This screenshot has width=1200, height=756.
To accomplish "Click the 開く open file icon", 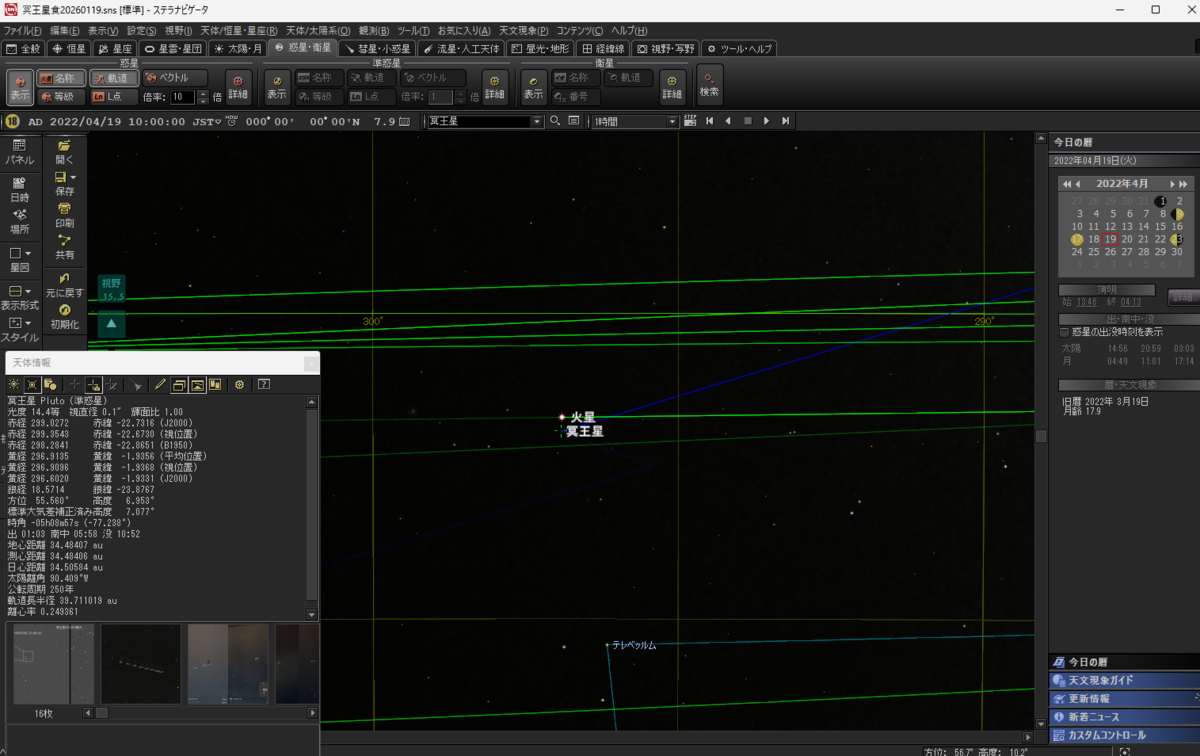I will tap(64, 152).
